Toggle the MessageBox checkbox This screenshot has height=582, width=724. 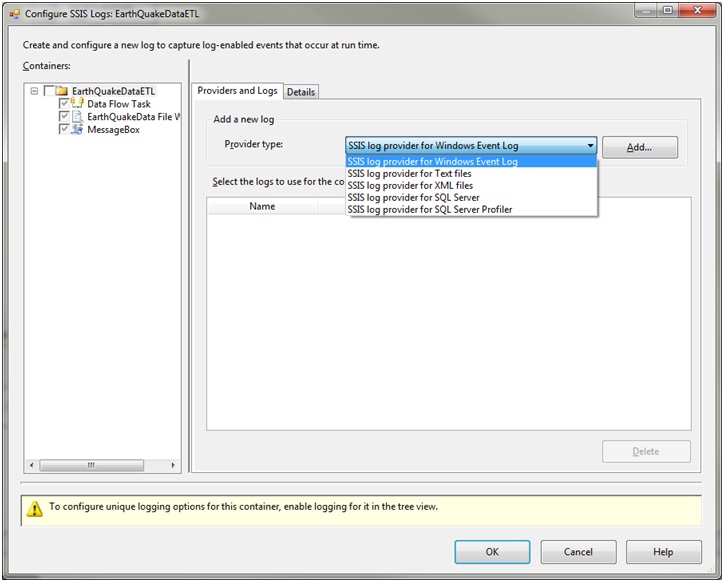[64, 129]
